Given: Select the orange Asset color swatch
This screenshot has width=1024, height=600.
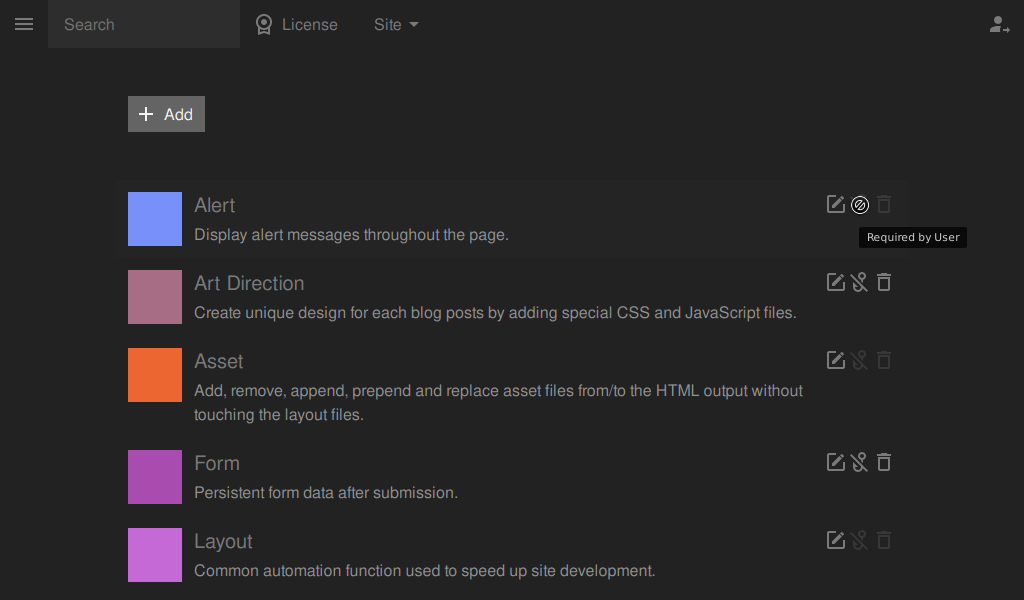Looking at the screenshot, I should pos(155,375).
